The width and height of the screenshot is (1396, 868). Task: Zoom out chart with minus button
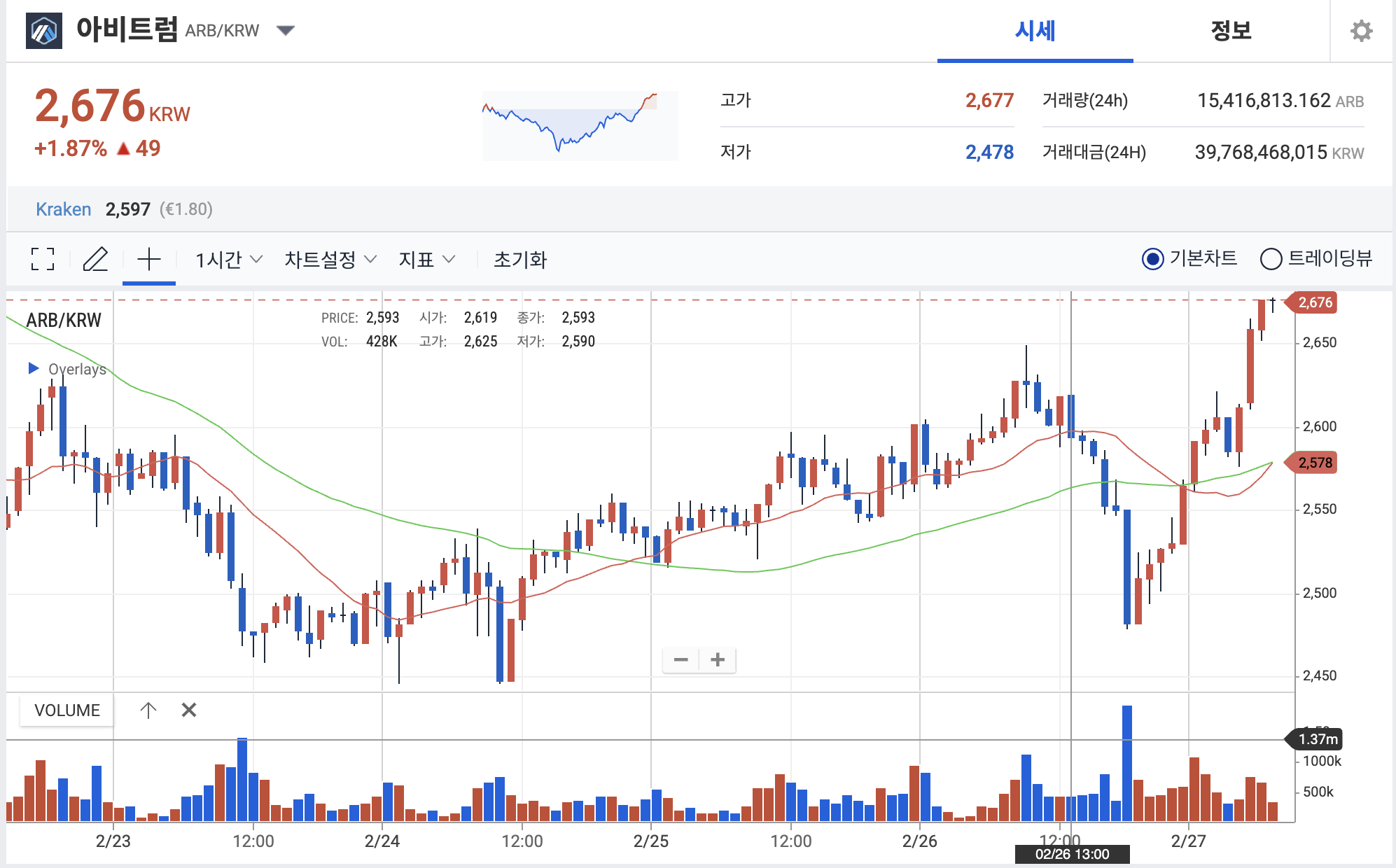coord(680,659)
